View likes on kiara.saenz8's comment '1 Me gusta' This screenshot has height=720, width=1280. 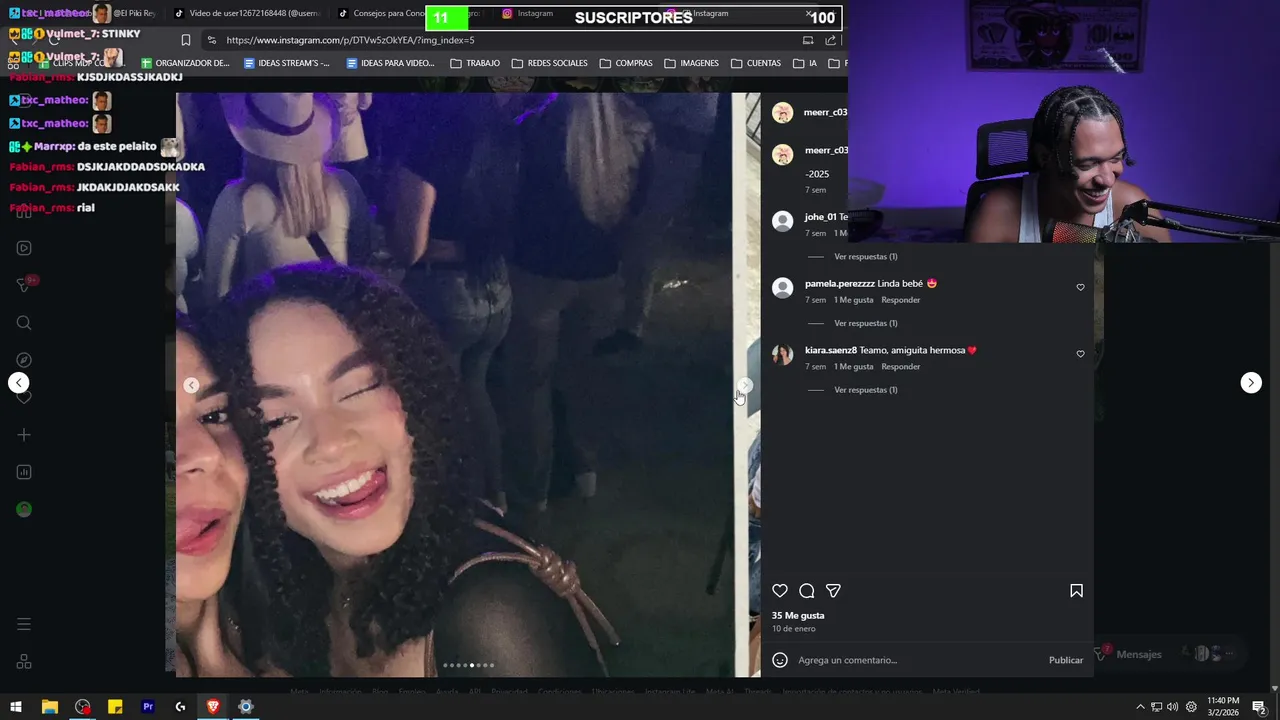pyautogui.click(x=854, y=367)
